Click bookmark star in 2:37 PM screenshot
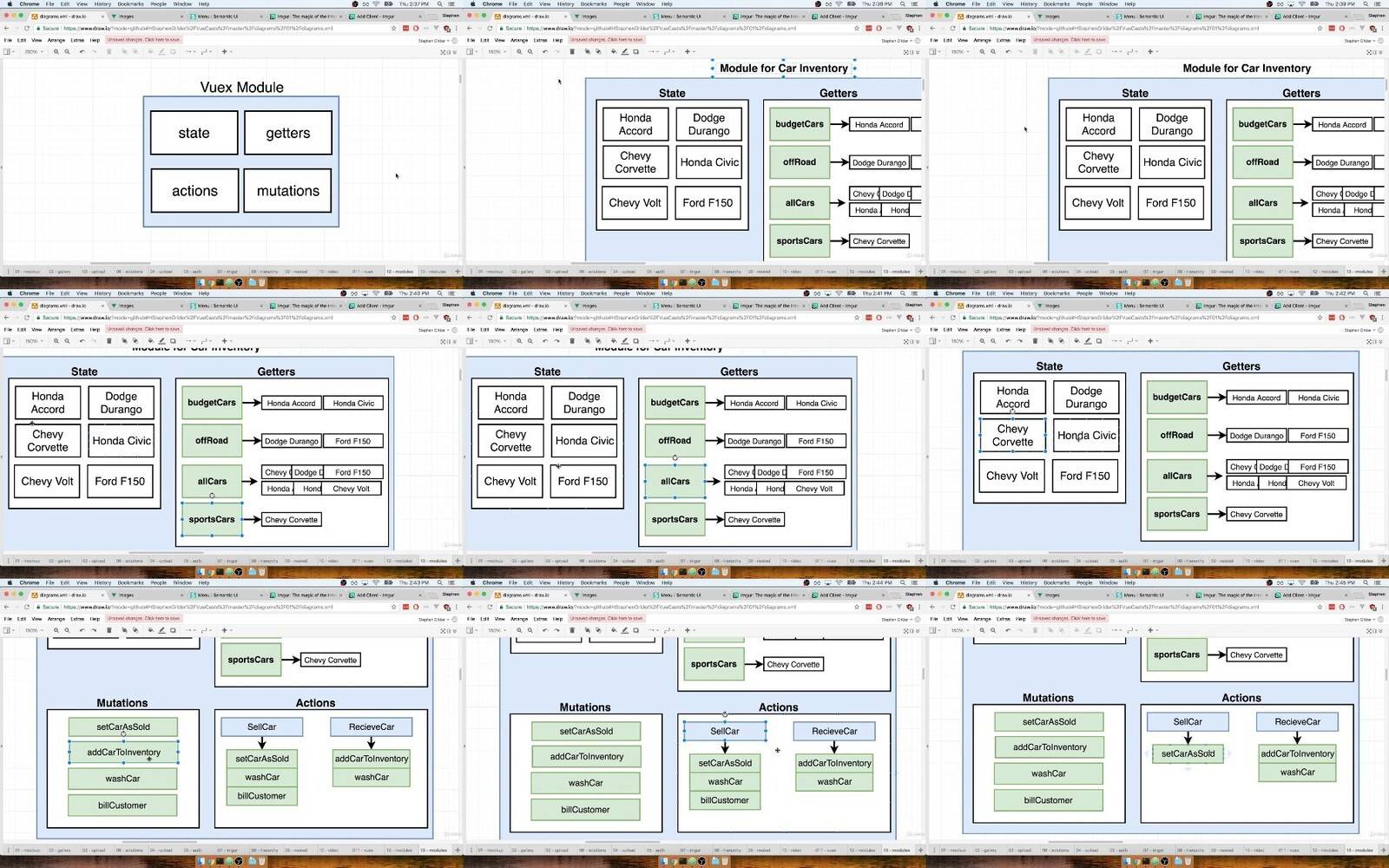Viewport: 1389px width, 868px height. pyautogui.click(x=393, y=28)
